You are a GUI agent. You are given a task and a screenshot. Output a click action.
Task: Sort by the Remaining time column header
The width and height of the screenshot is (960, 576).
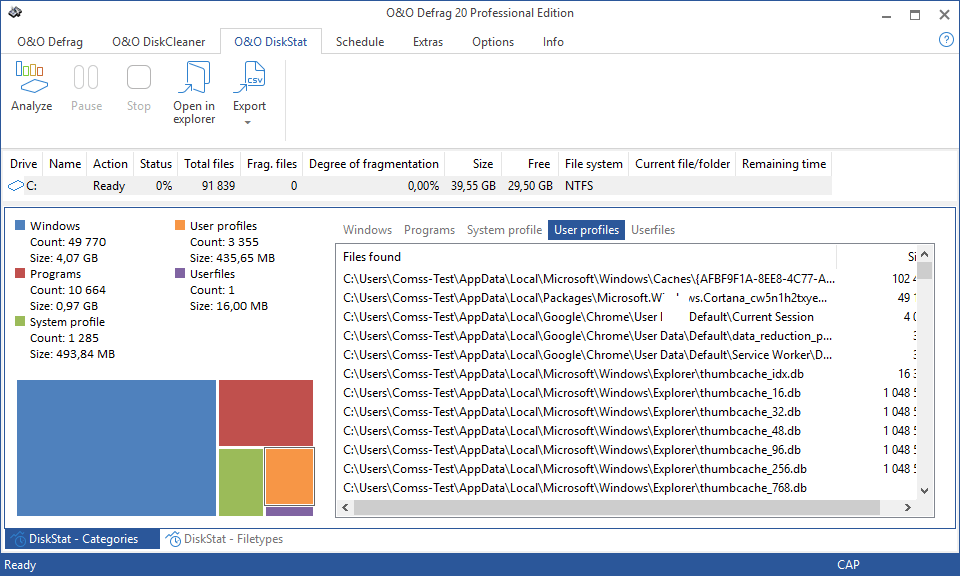click(784, 164)
